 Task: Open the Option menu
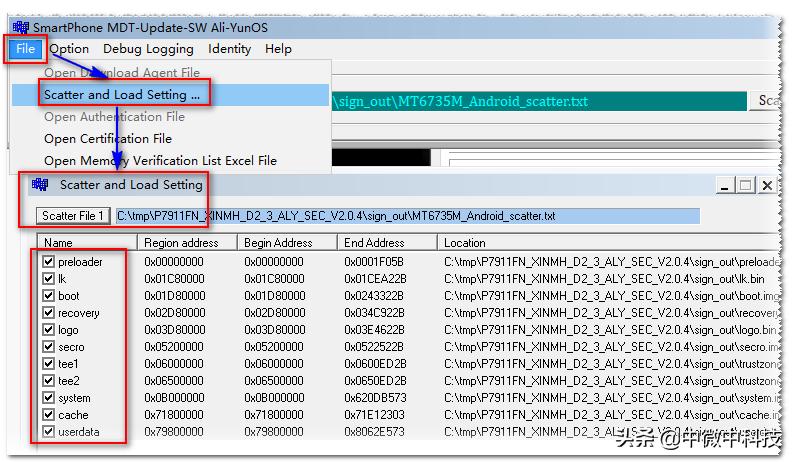(69, 48)
